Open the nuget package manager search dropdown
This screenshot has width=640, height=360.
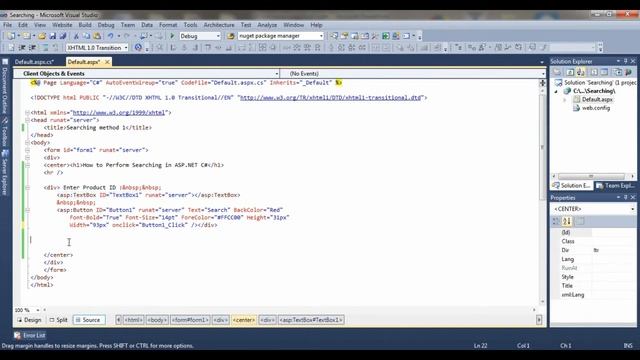[321, 36]
